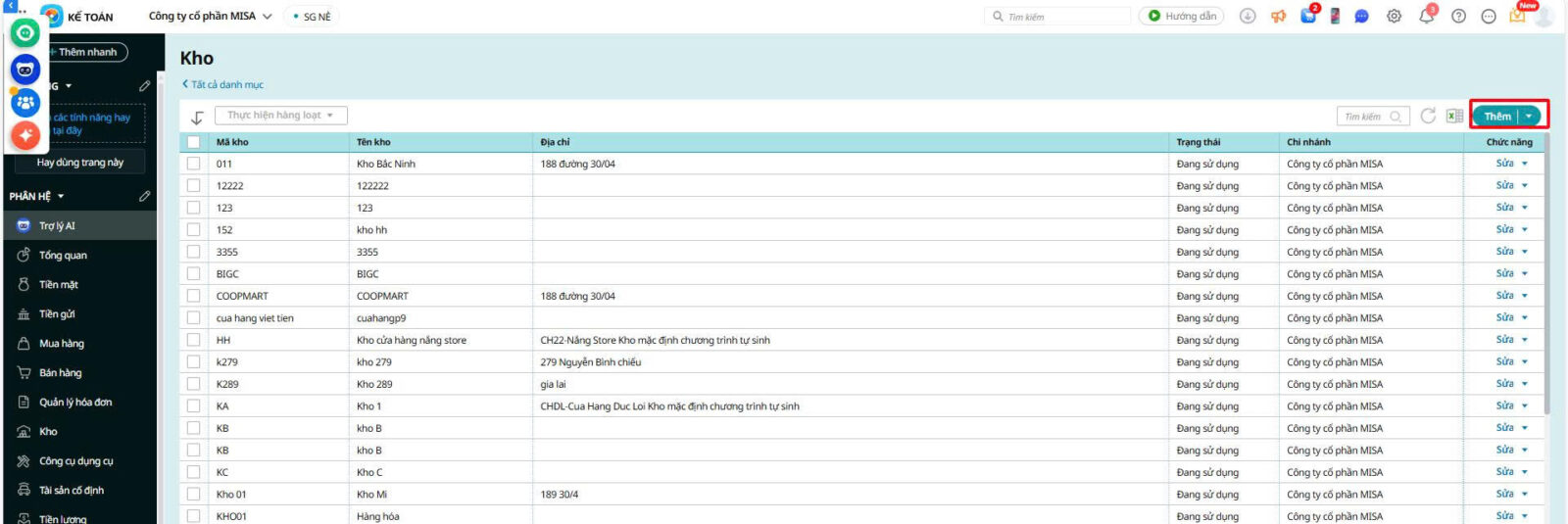Click the pencil edit icon beside PHÂN HỆ
Image resolution: width=1568 pixels, height=524 pixels.
pos(144,196)
